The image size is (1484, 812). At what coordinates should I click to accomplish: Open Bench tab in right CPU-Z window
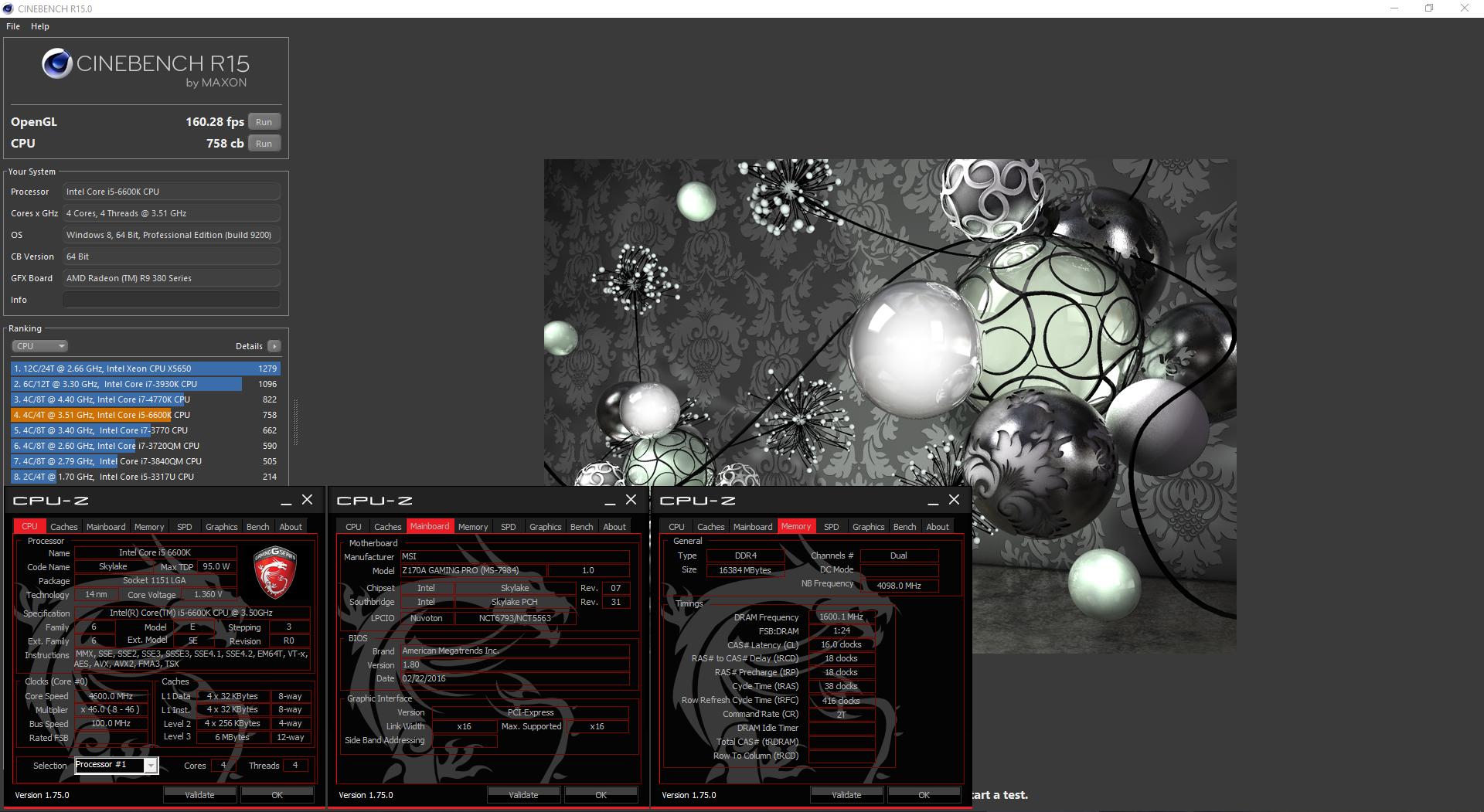click(x=905, y=527)
